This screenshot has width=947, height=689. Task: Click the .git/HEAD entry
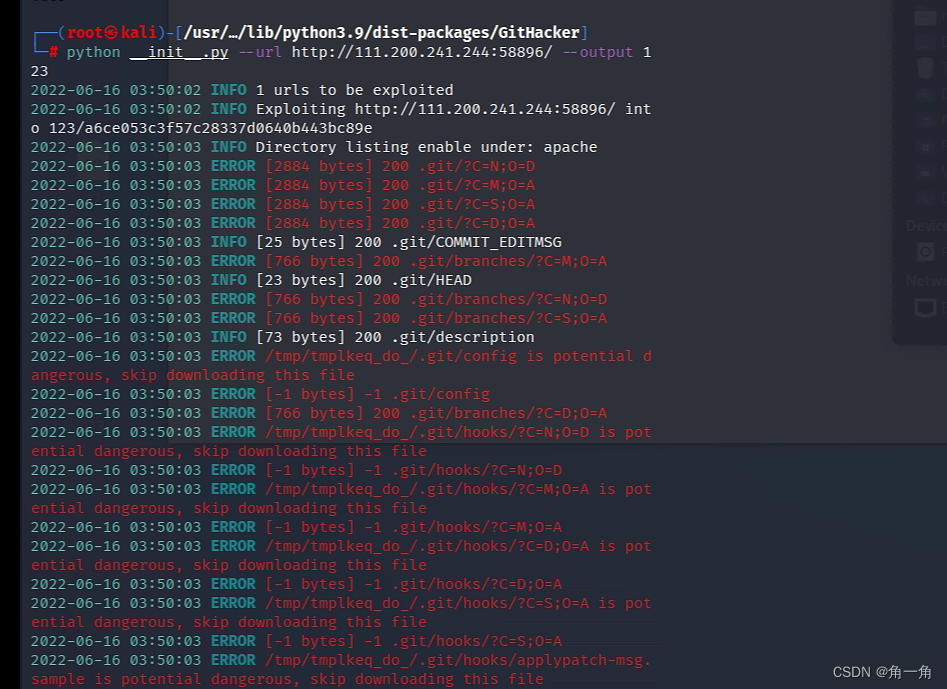coord(432,280)
